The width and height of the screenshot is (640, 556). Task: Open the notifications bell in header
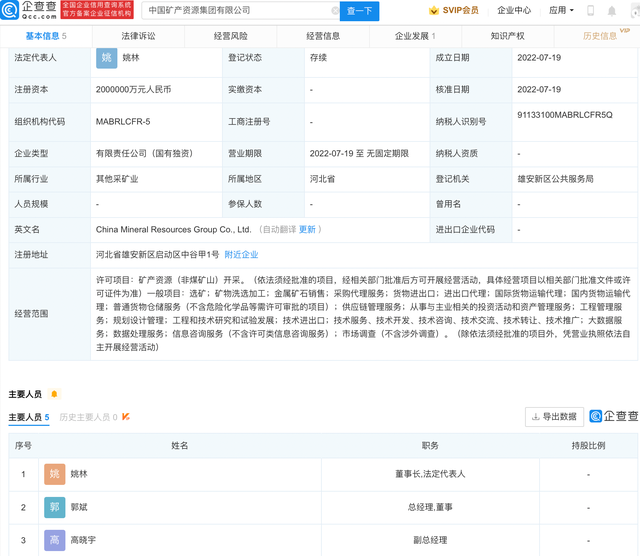tap(611, 11)
